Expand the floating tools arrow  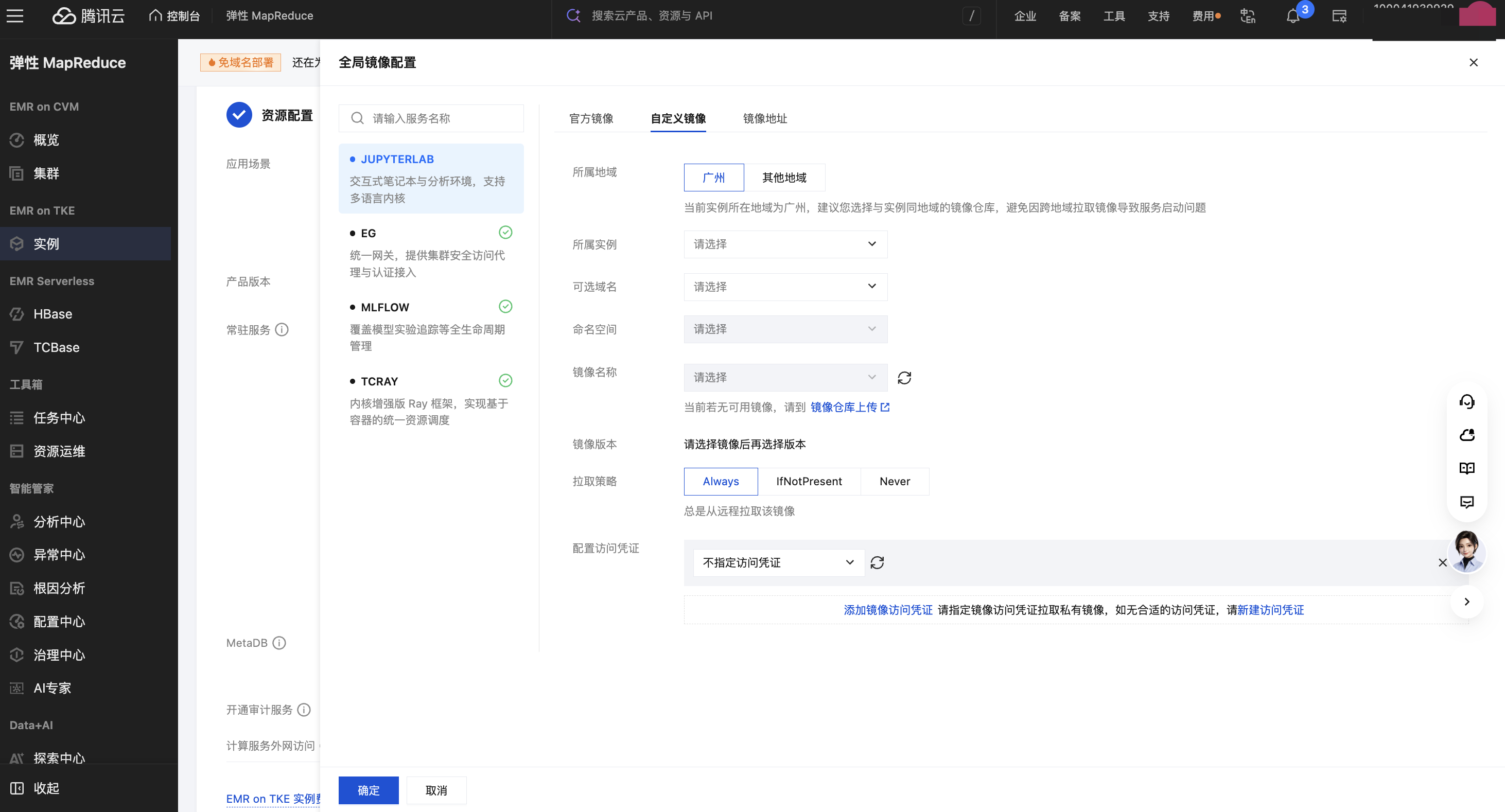click(1466, 601)
